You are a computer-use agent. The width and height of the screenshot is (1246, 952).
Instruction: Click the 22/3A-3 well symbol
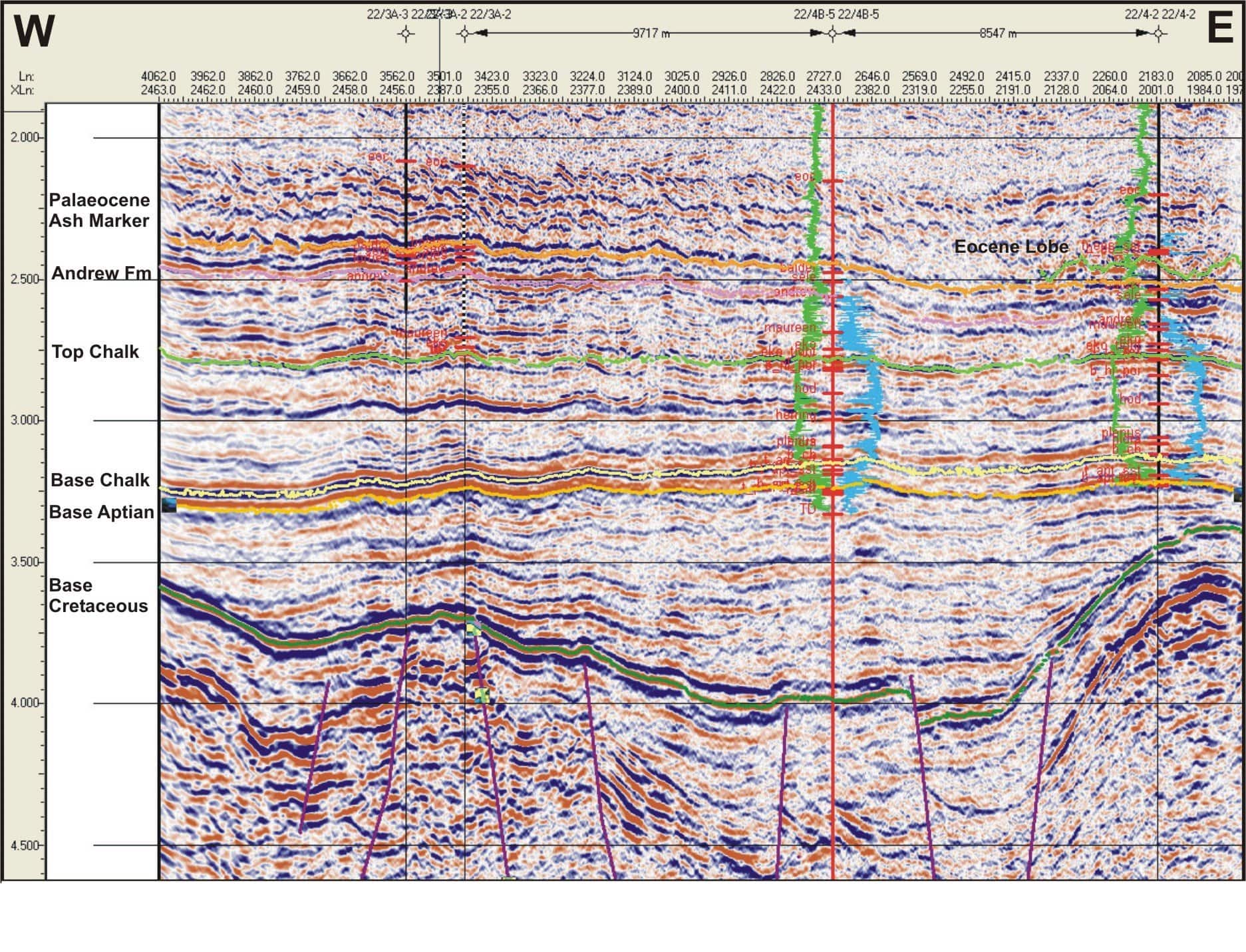tap(406, 34)
